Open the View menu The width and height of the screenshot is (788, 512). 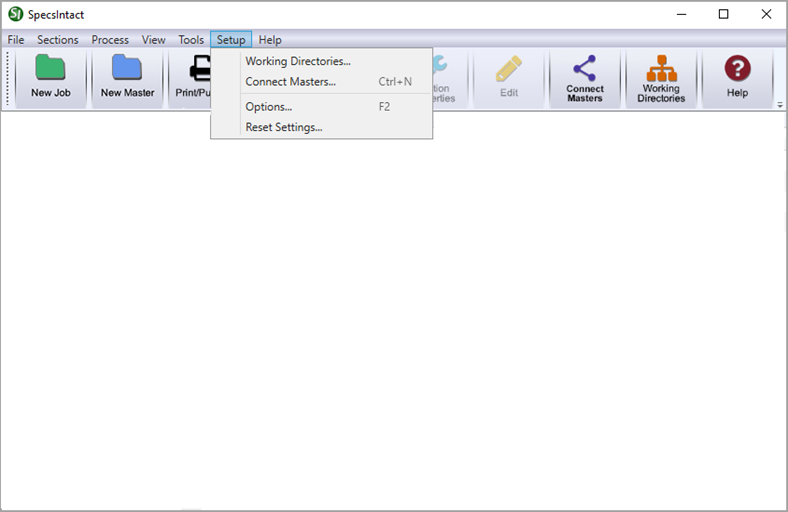click(x=153, y=40)
